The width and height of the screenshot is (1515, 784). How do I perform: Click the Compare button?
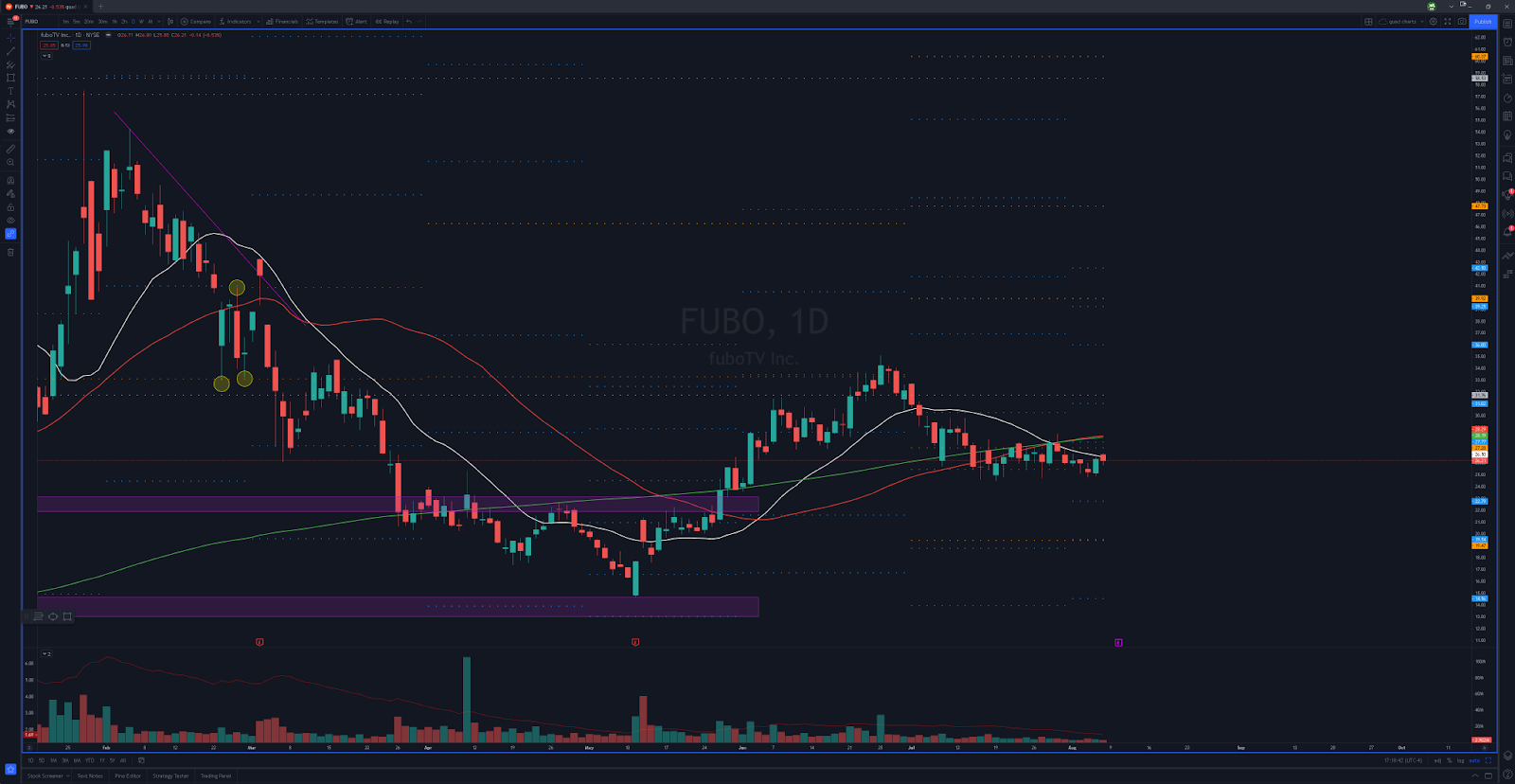[196, 21]
